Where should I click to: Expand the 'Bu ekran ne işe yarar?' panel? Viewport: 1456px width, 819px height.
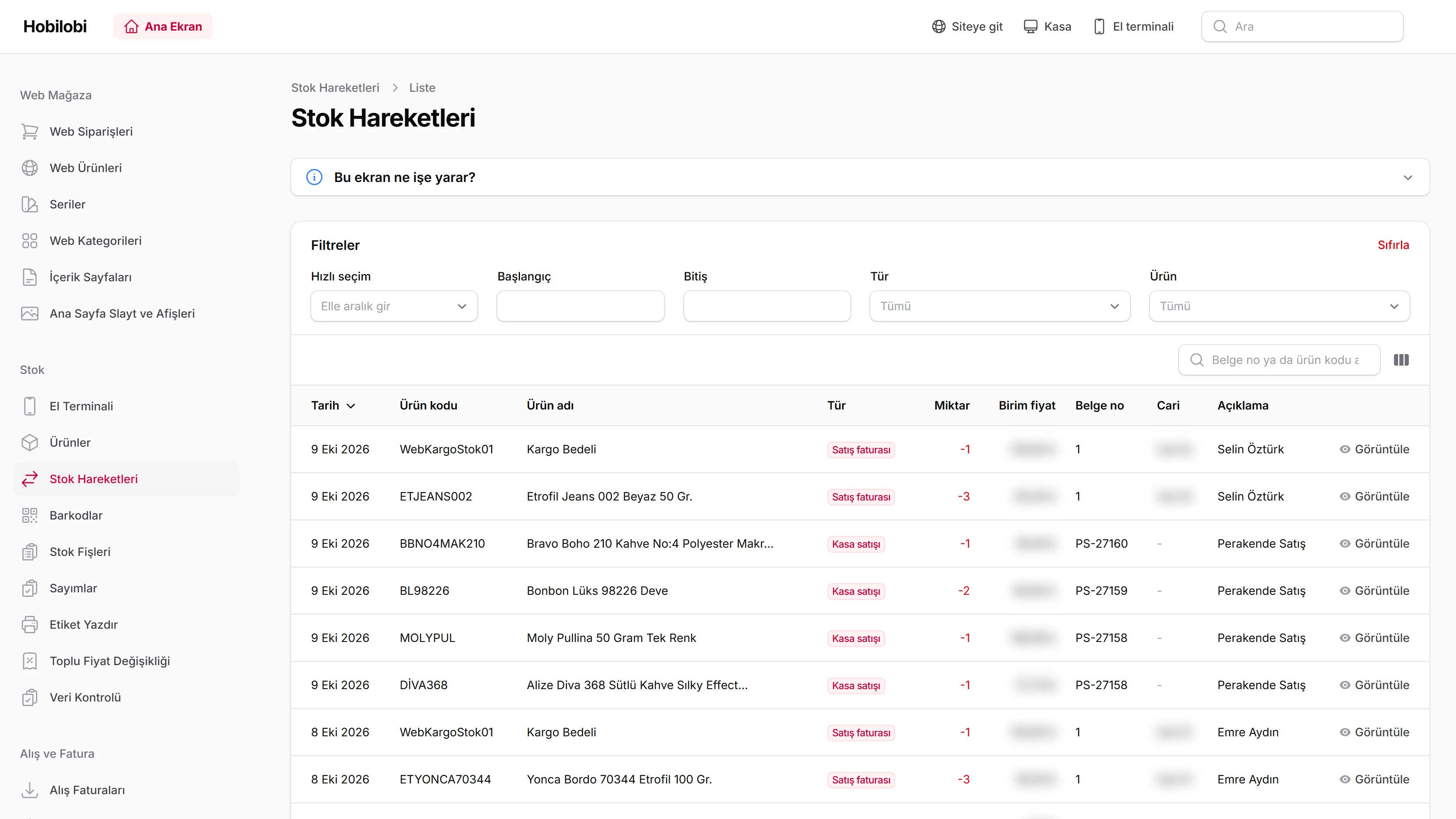tap(860, 177)
